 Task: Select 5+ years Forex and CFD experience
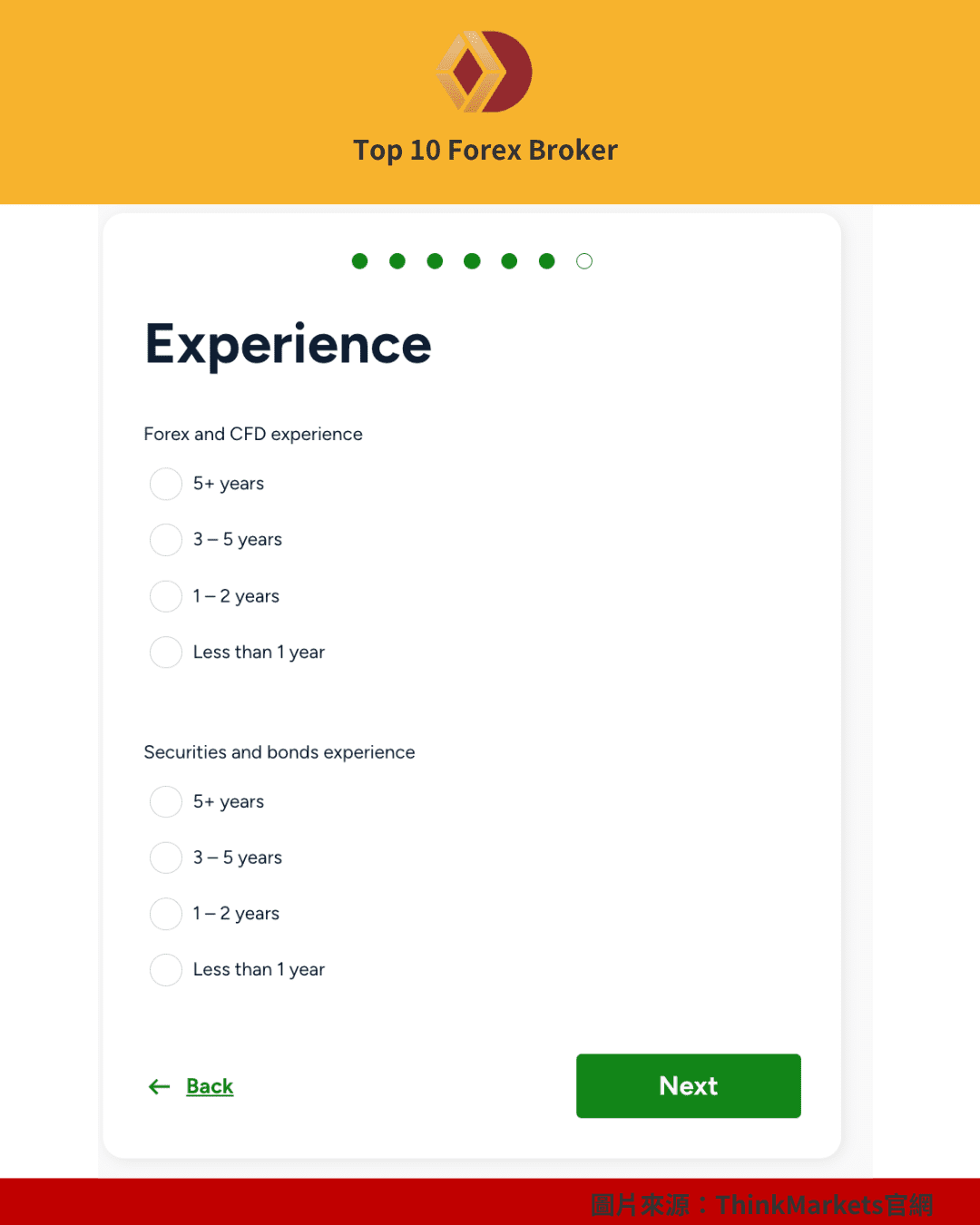166,484
